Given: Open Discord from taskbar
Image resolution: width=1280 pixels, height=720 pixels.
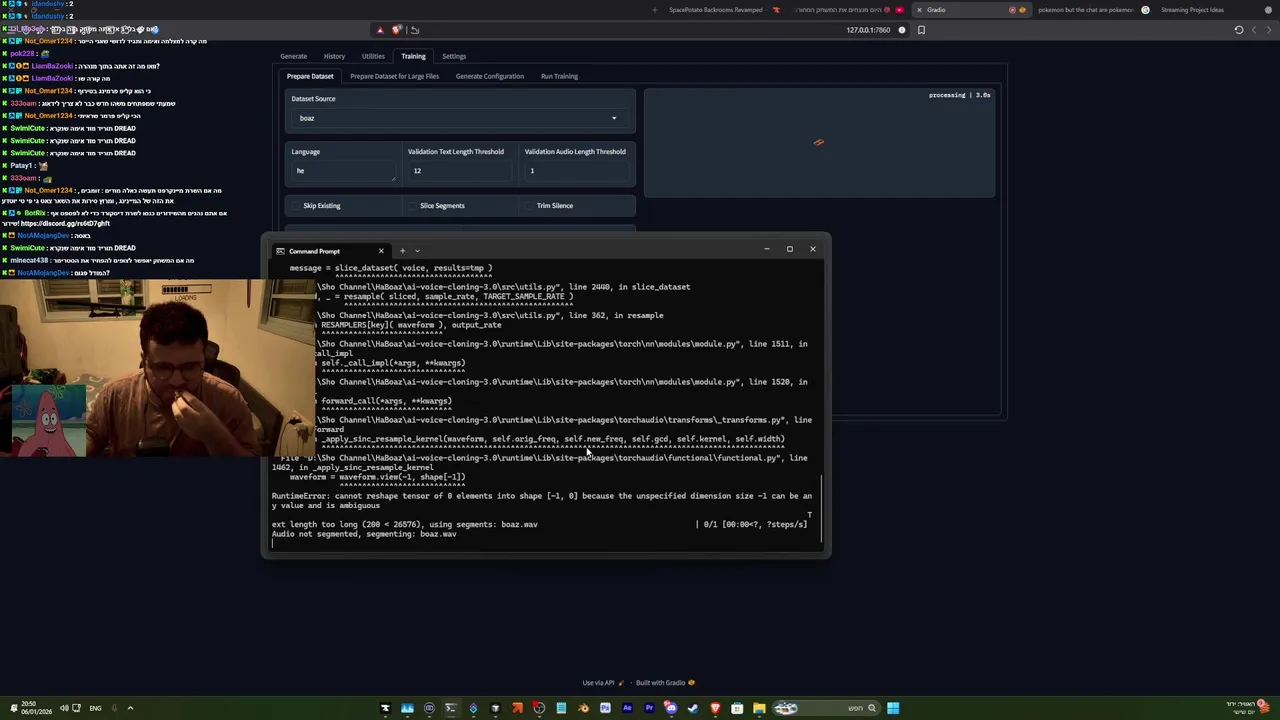Looking at the screenshot, I should [671, 708].
